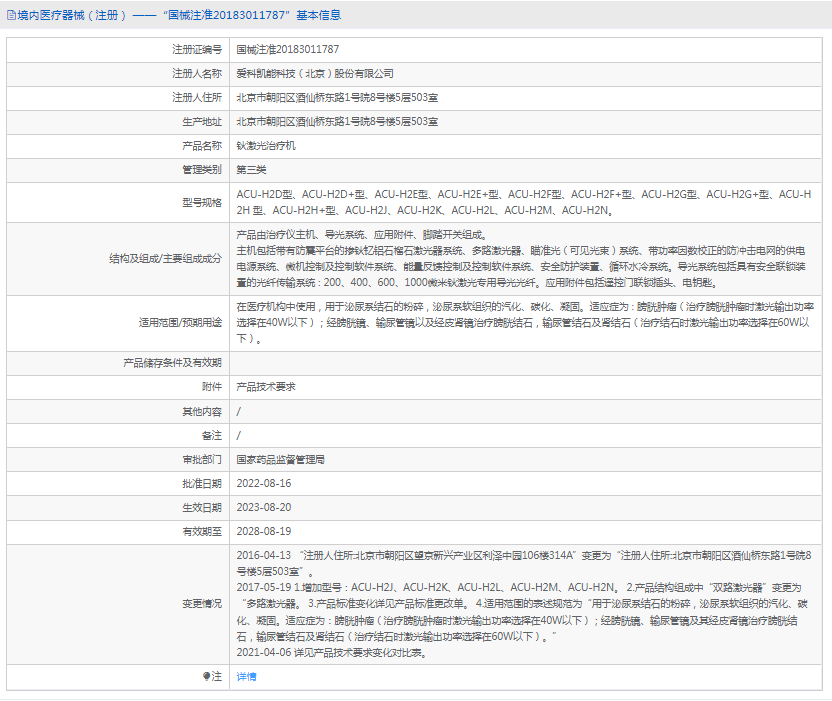Screen dimensions: 832x701
Task: Click the 型号规格 label
Action: tap(202, 202)
